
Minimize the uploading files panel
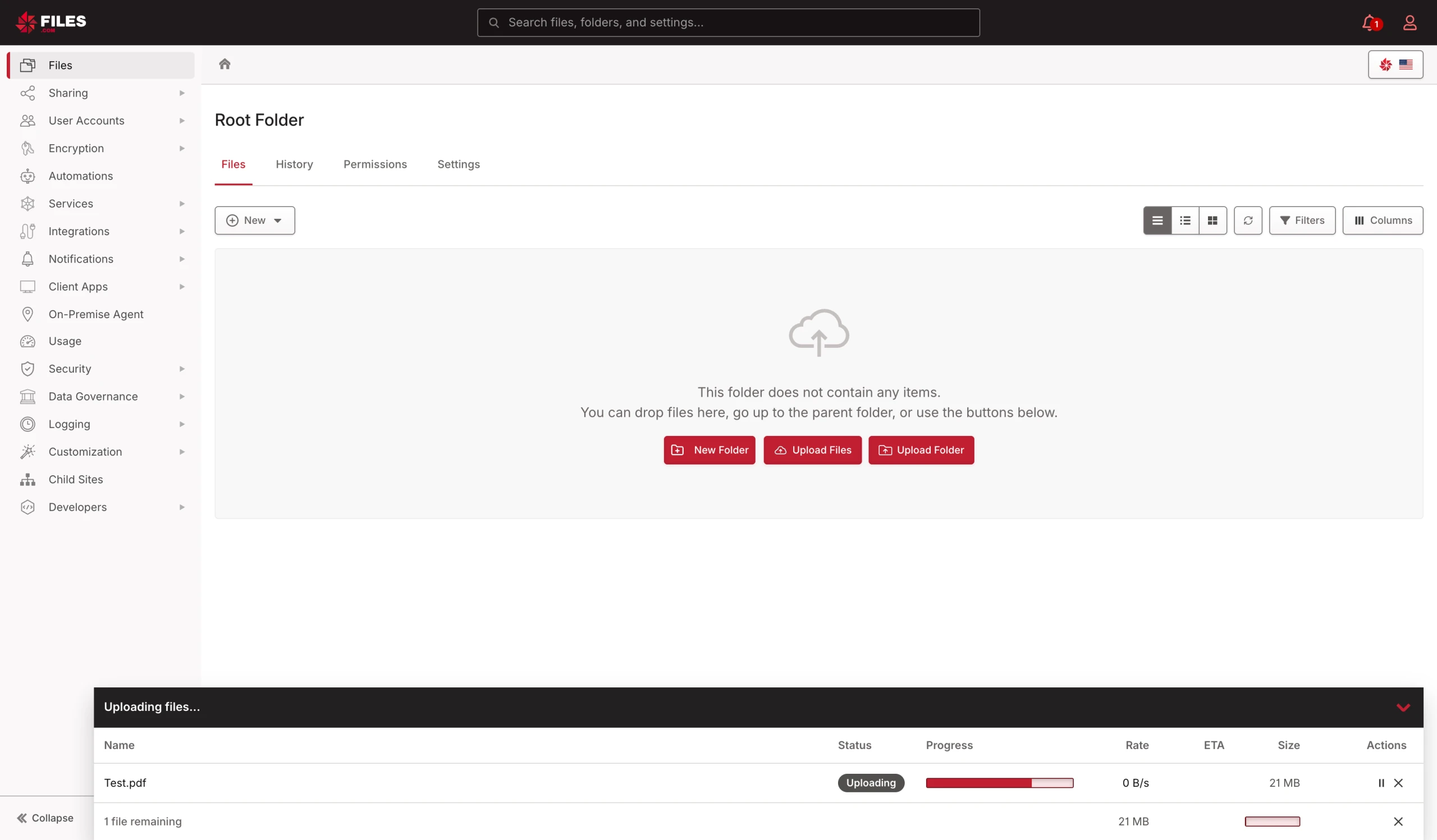coord(1403,707)
